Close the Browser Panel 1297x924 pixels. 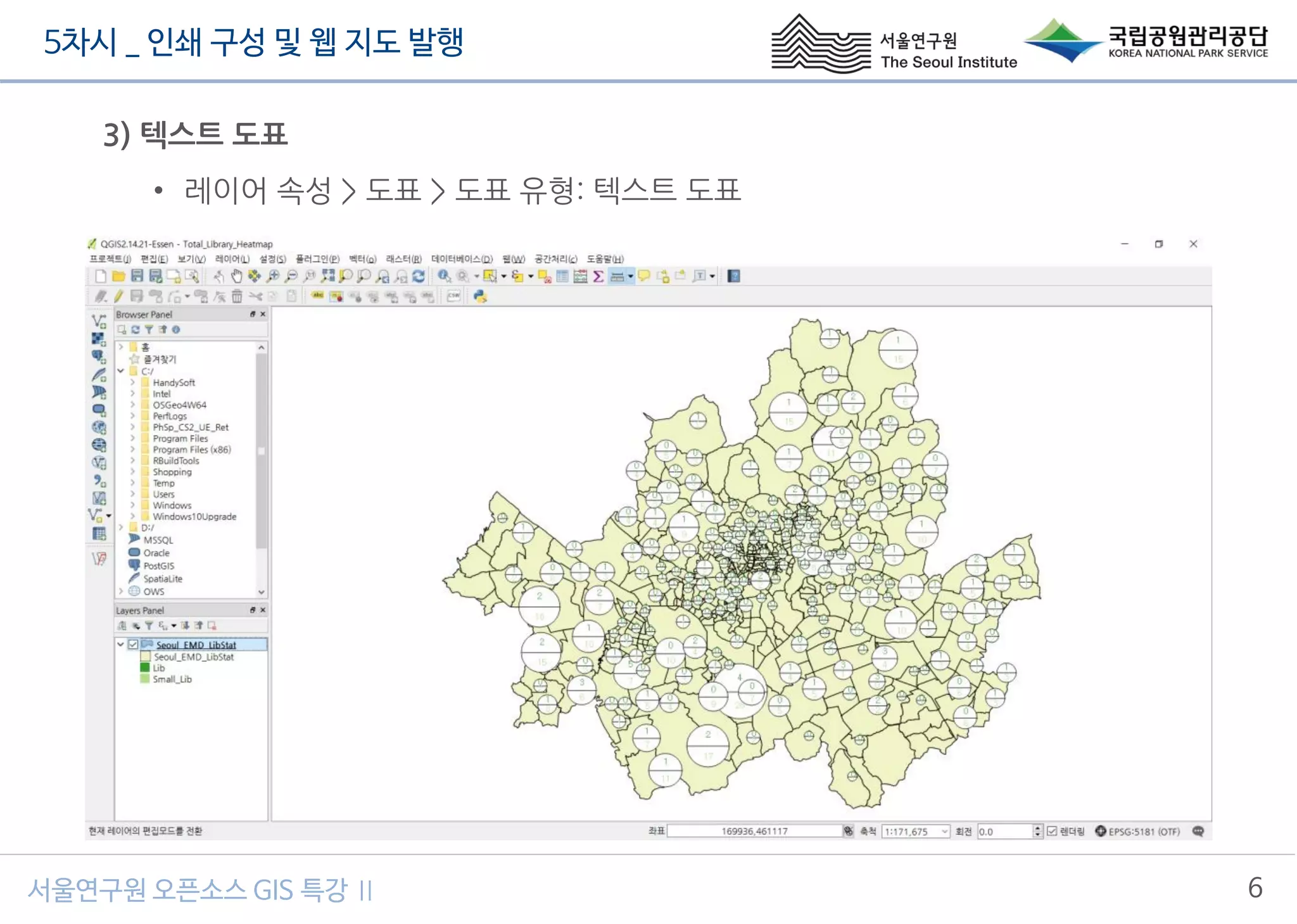click(x=263, y=314)
